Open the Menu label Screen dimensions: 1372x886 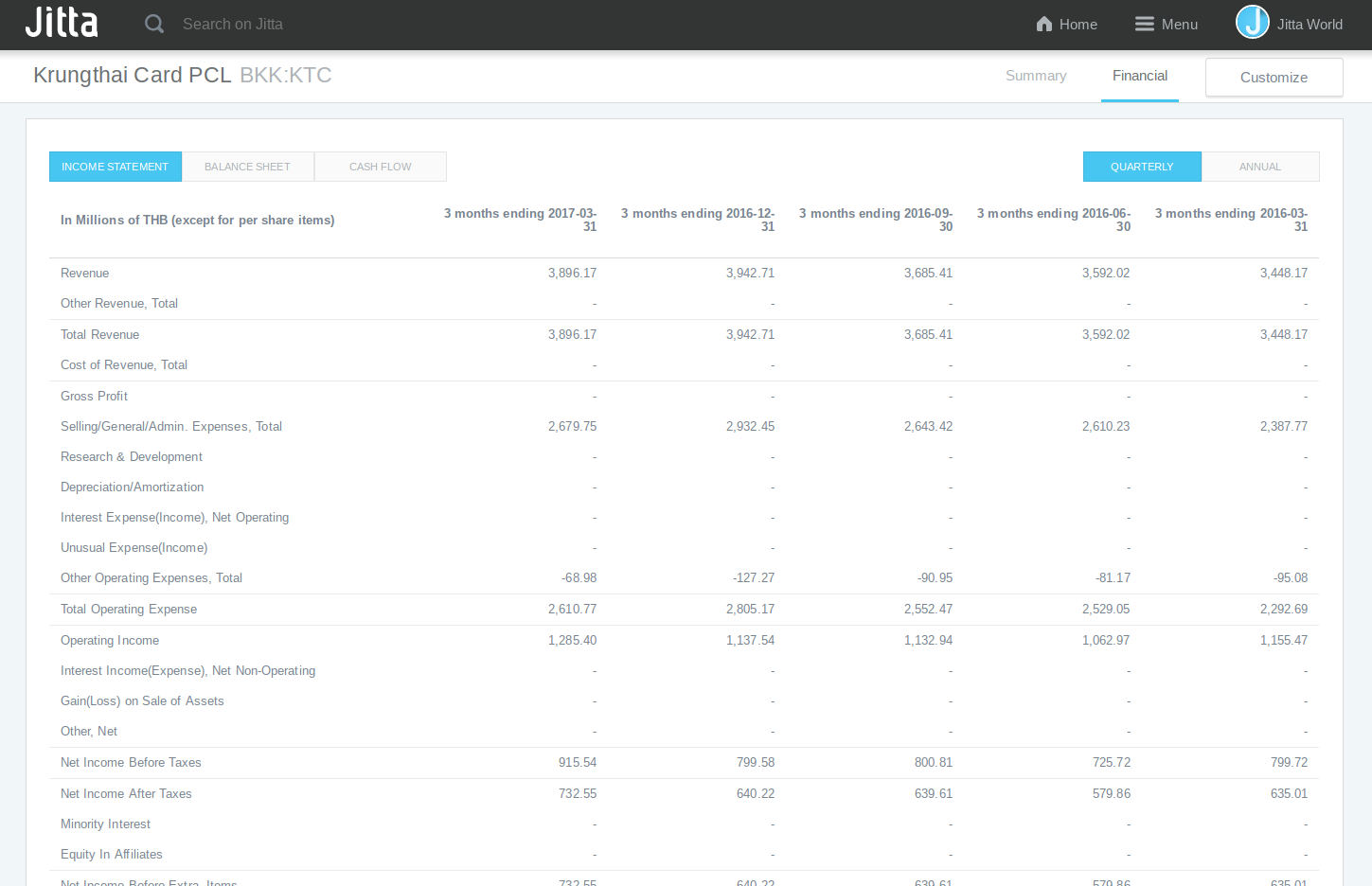tap(1180, 24)
